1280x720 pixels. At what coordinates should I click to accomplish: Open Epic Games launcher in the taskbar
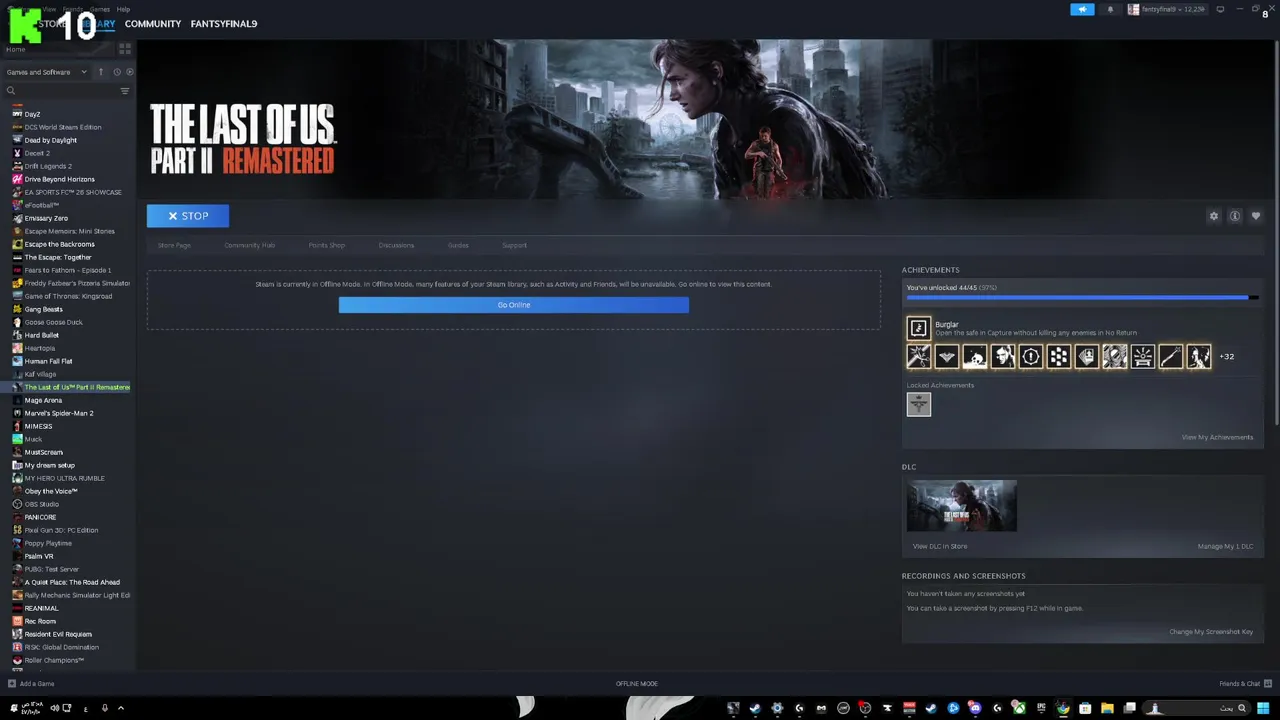coord(1041,708)
